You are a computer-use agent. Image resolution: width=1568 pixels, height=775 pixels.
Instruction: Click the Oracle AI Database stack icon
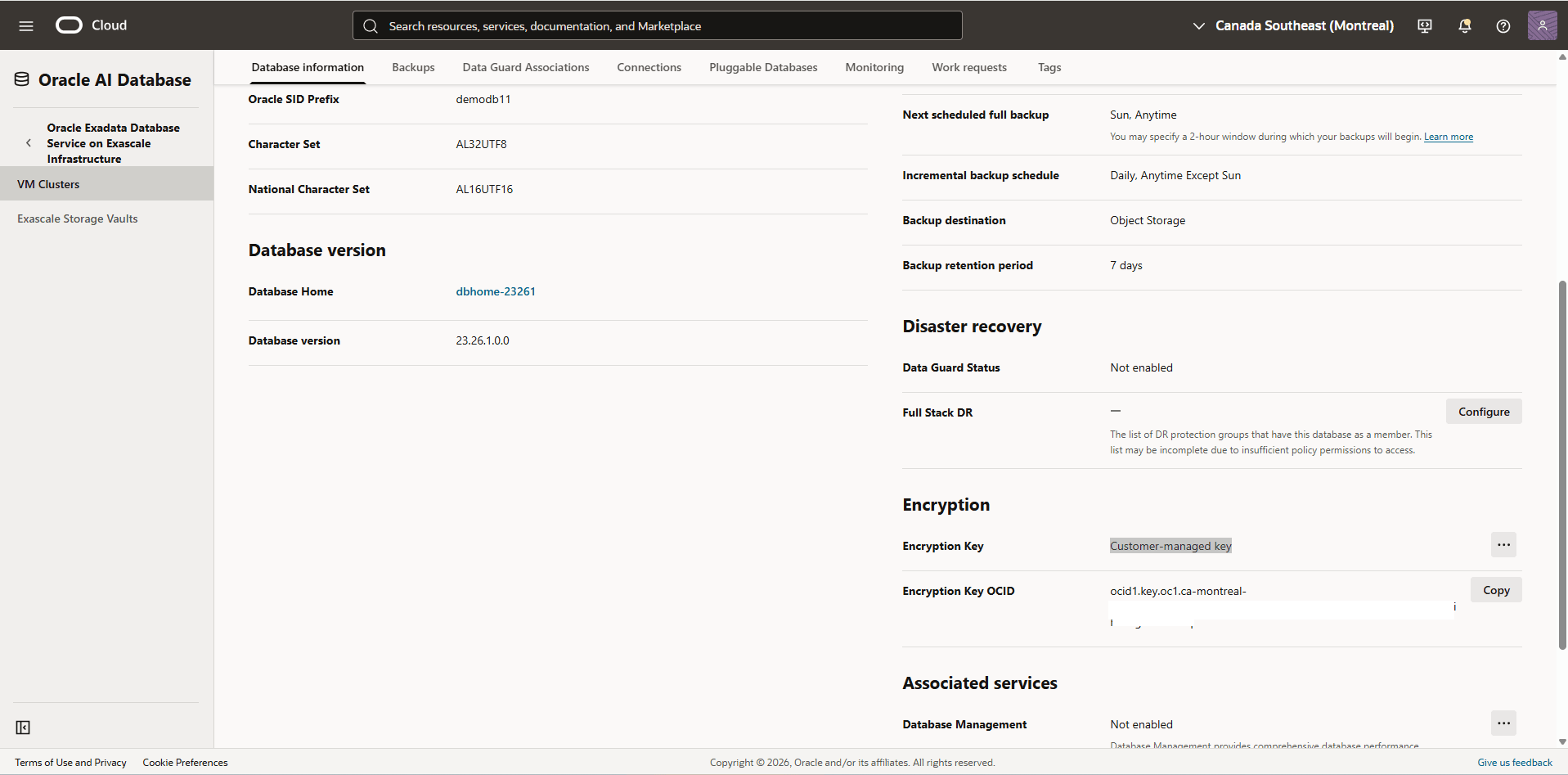[x=22, y=79]
